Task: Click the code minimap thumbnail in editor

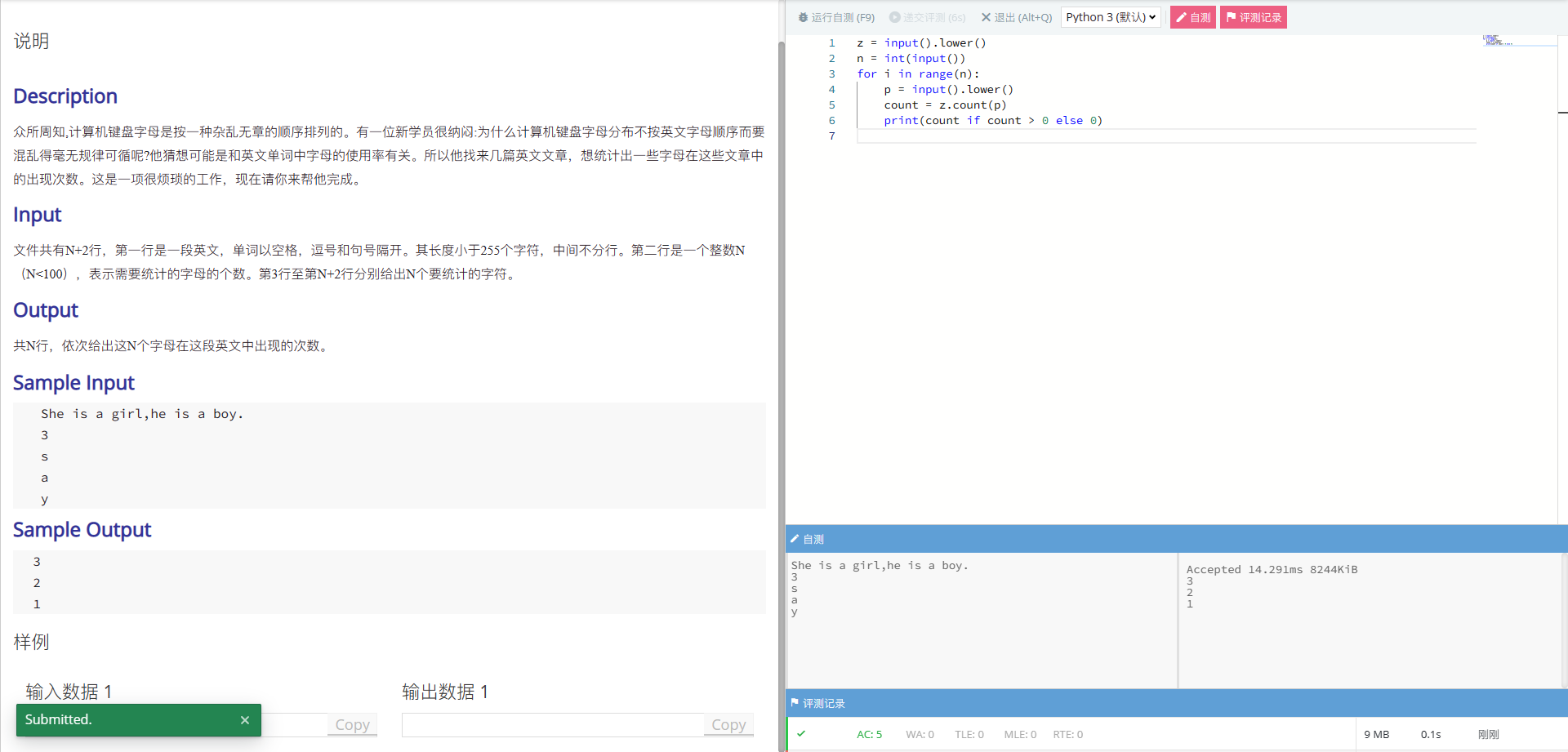Action: click(1495, 41)
